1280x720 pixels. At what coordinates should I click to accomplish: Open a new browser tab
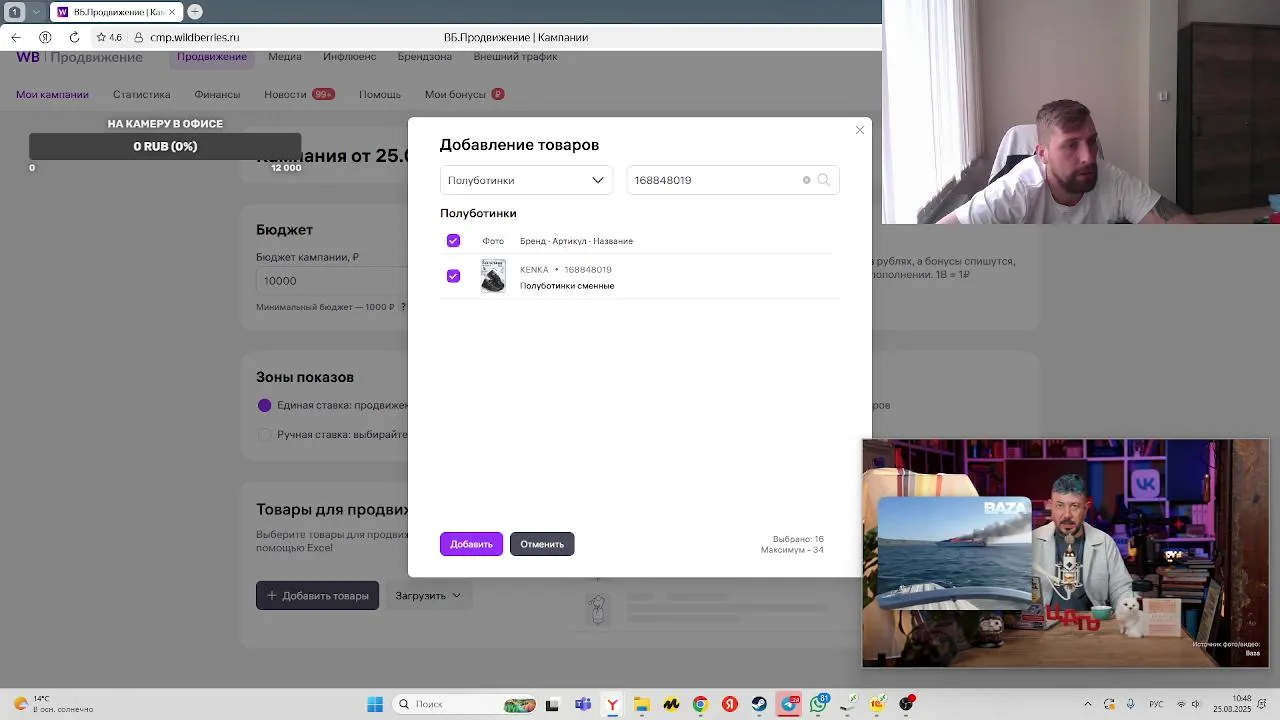[195, 12]
